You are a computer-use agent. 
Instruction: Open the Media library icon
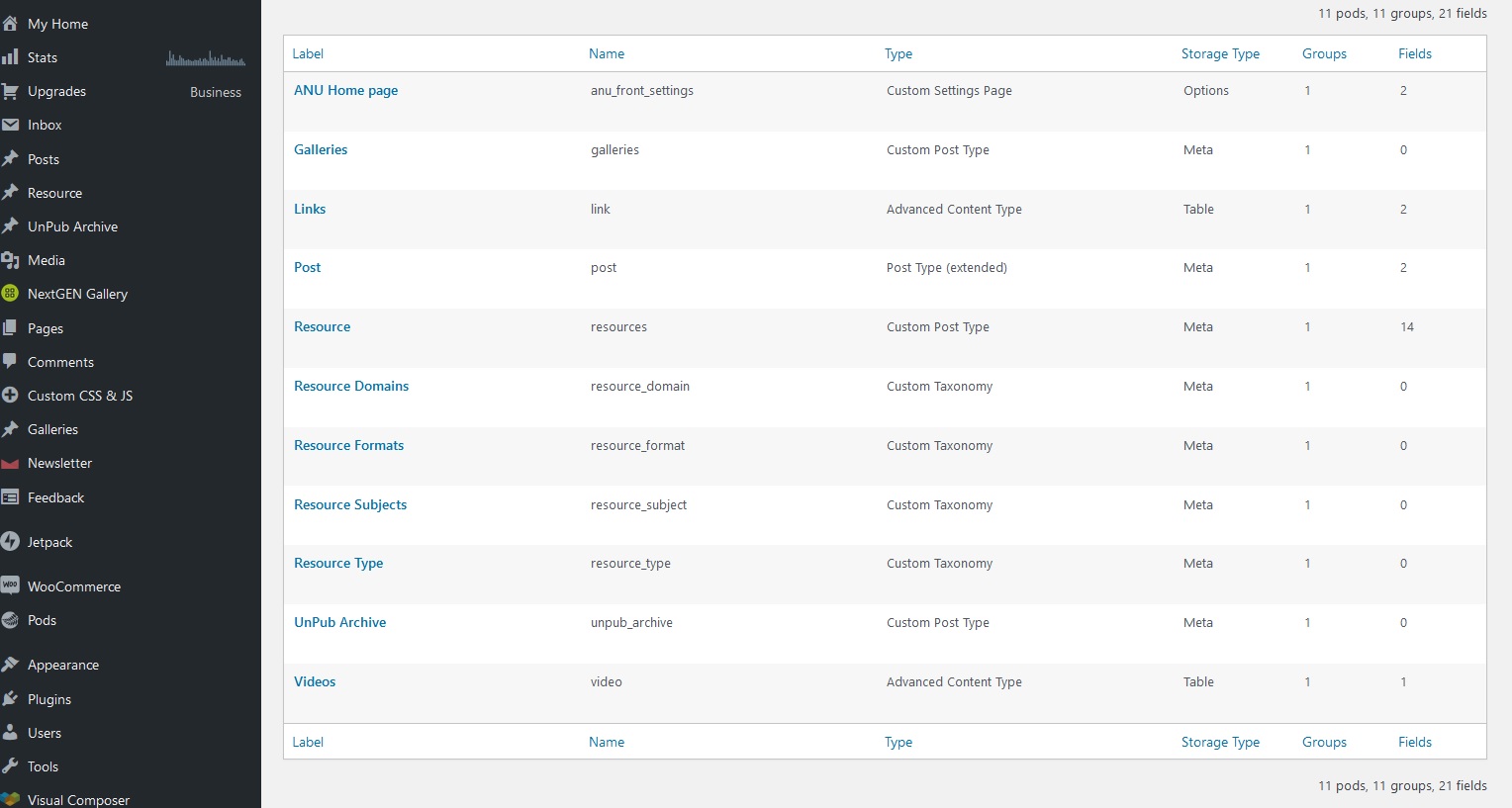click(x=11, y=260)
